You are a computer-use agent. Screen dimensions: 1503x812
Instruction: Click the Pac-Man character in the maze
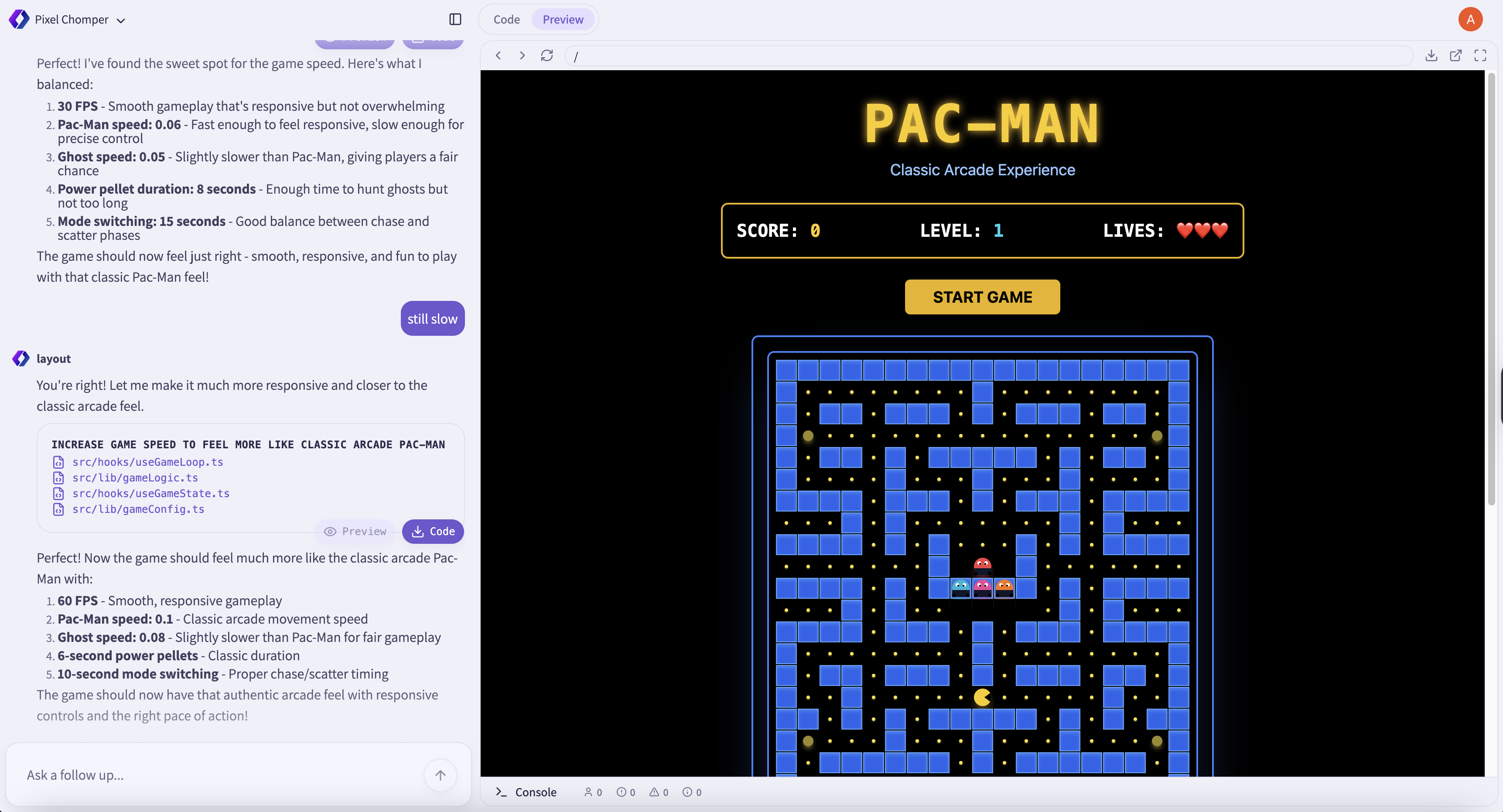click(x=983, y=697)
